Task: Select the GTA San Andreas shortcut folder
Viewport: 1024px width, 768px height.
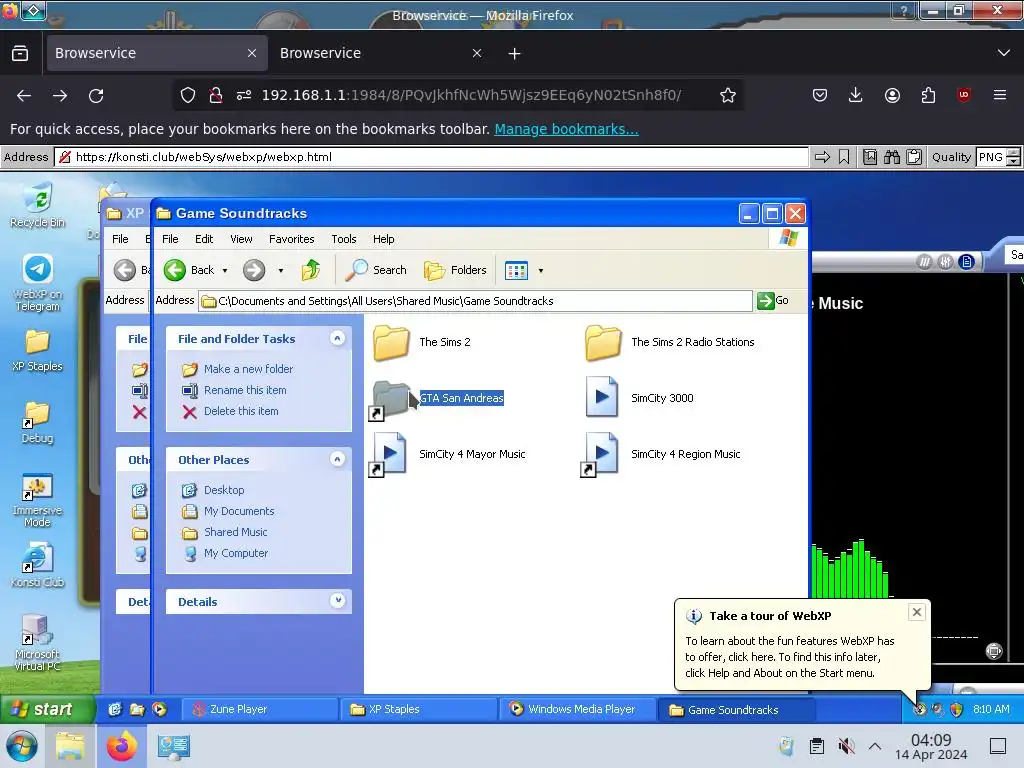Action: 438,398
